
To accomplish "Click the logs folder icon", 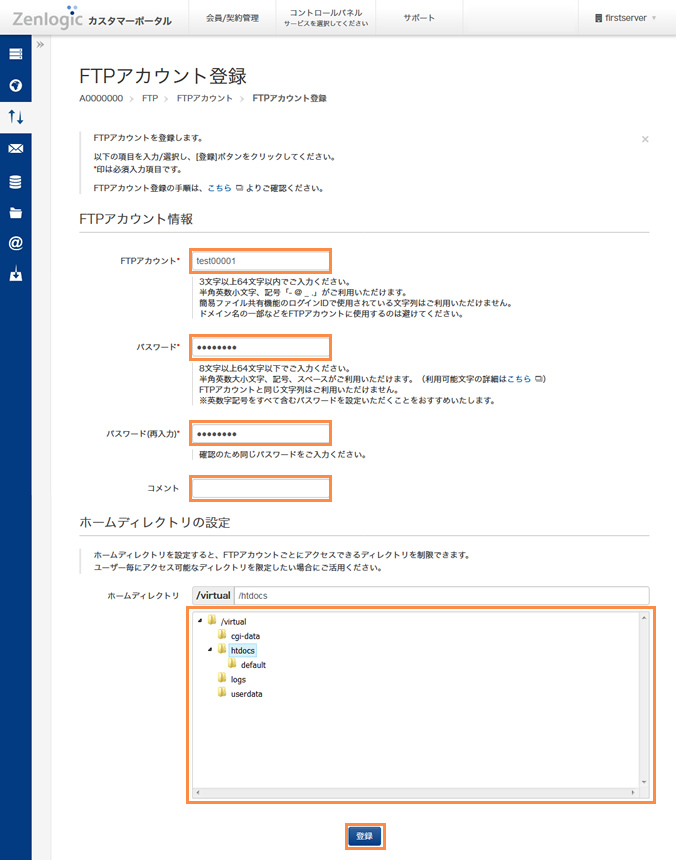I will [221, 678].
